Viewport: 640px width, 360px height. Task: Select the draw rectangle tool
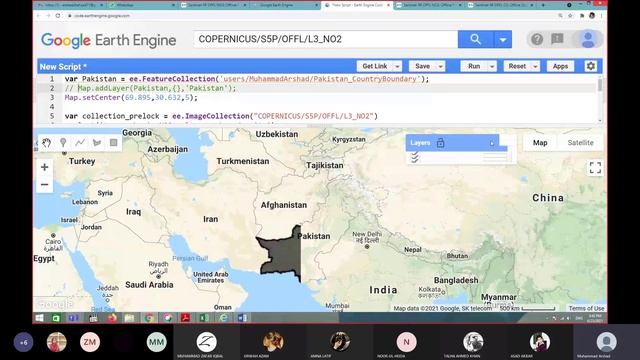tap(113, 142)
